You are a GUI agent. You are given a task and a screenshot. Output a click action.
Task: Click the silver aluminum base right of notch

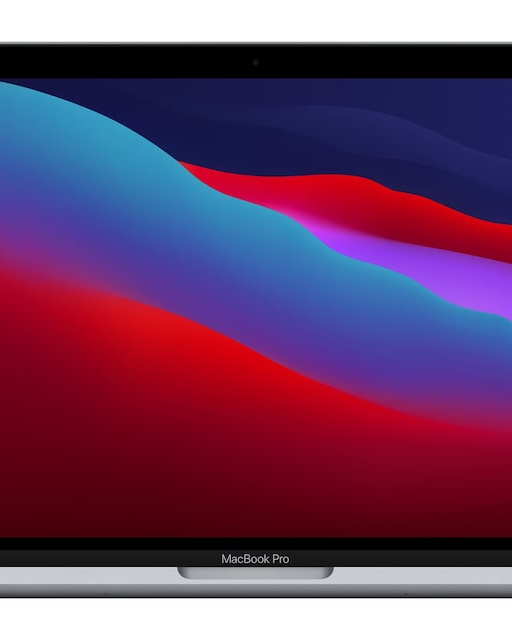pos(423,576)
